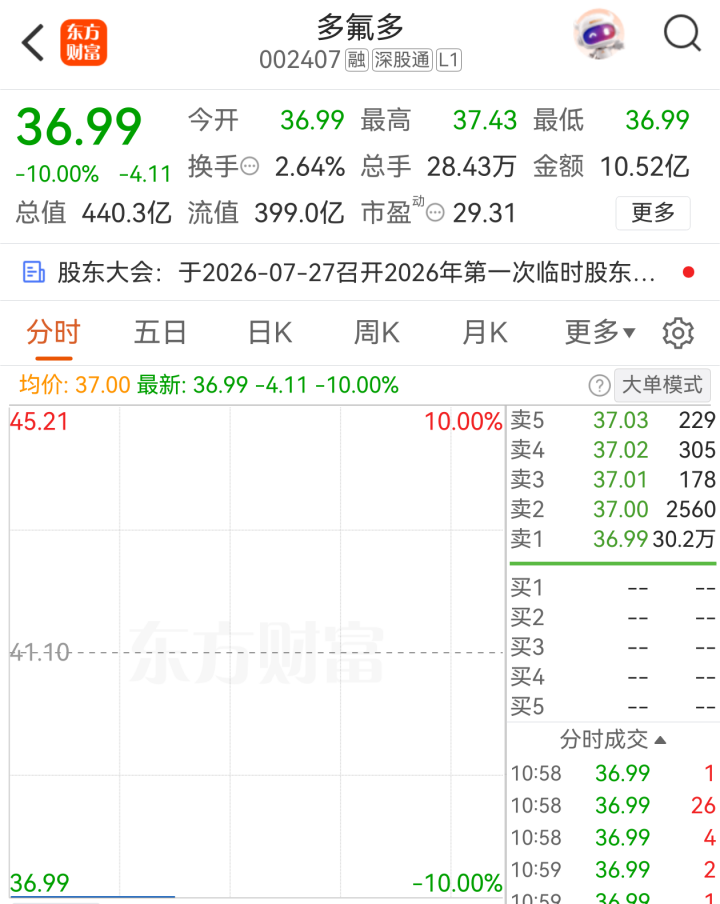Tap the 10:58 trade with volume 26

pos(613,805)
